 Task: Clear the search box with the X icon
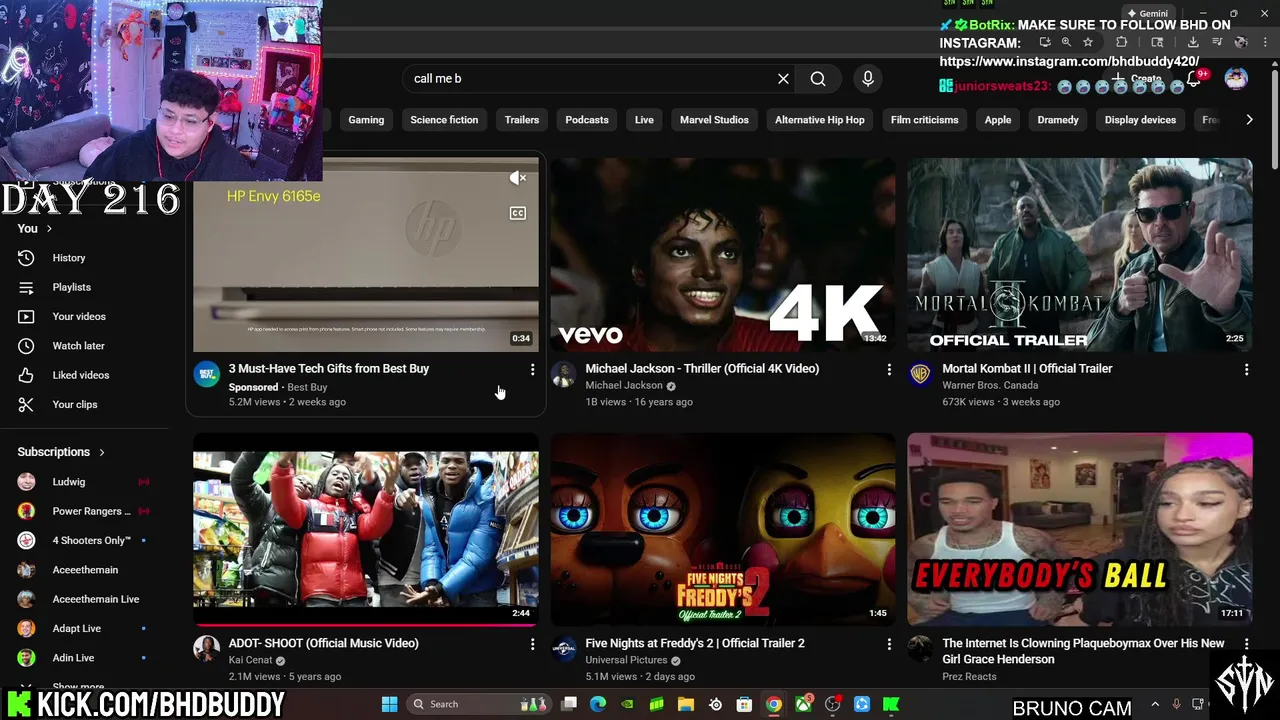point(783,79)
